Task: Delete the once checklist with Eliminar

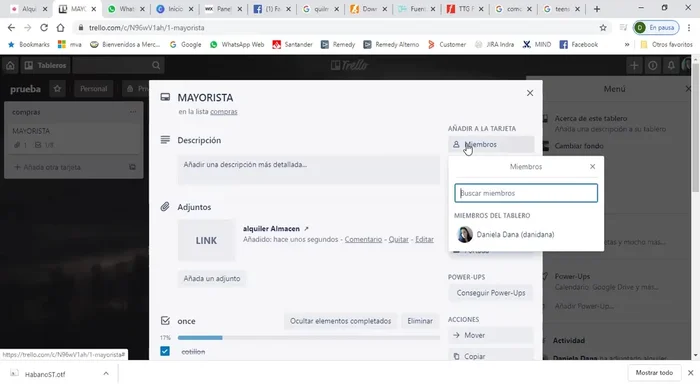Action: click(x=420, y=321)
